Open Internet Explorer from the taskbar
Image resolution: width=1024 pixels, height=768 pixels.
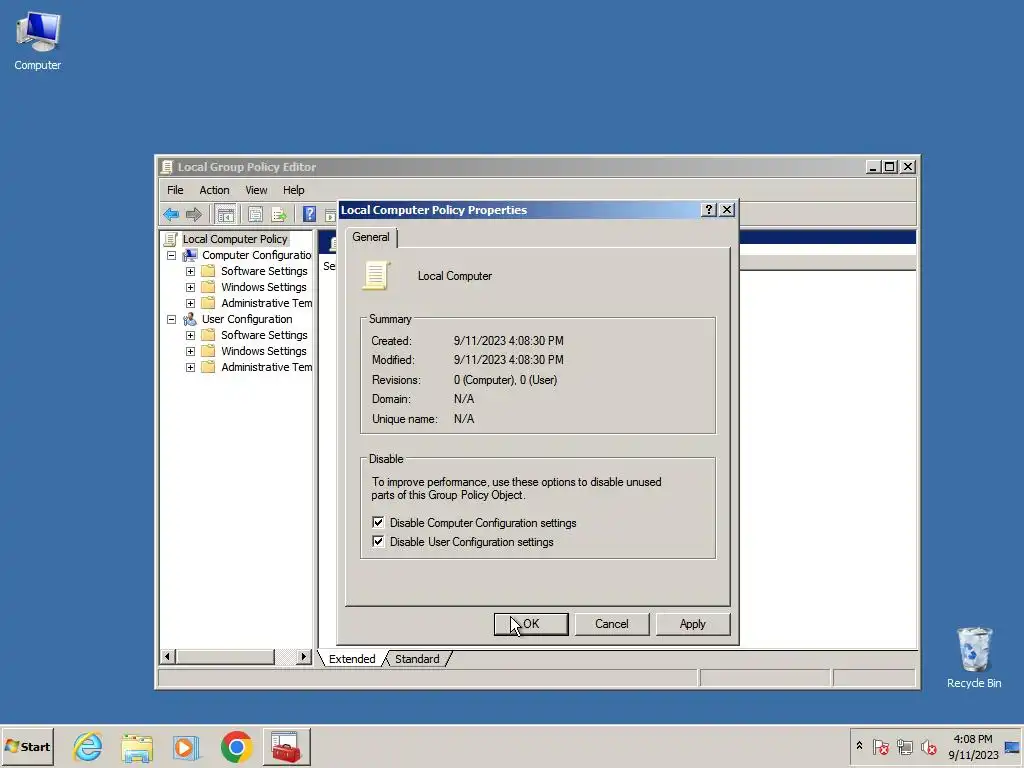click(88, 746)
